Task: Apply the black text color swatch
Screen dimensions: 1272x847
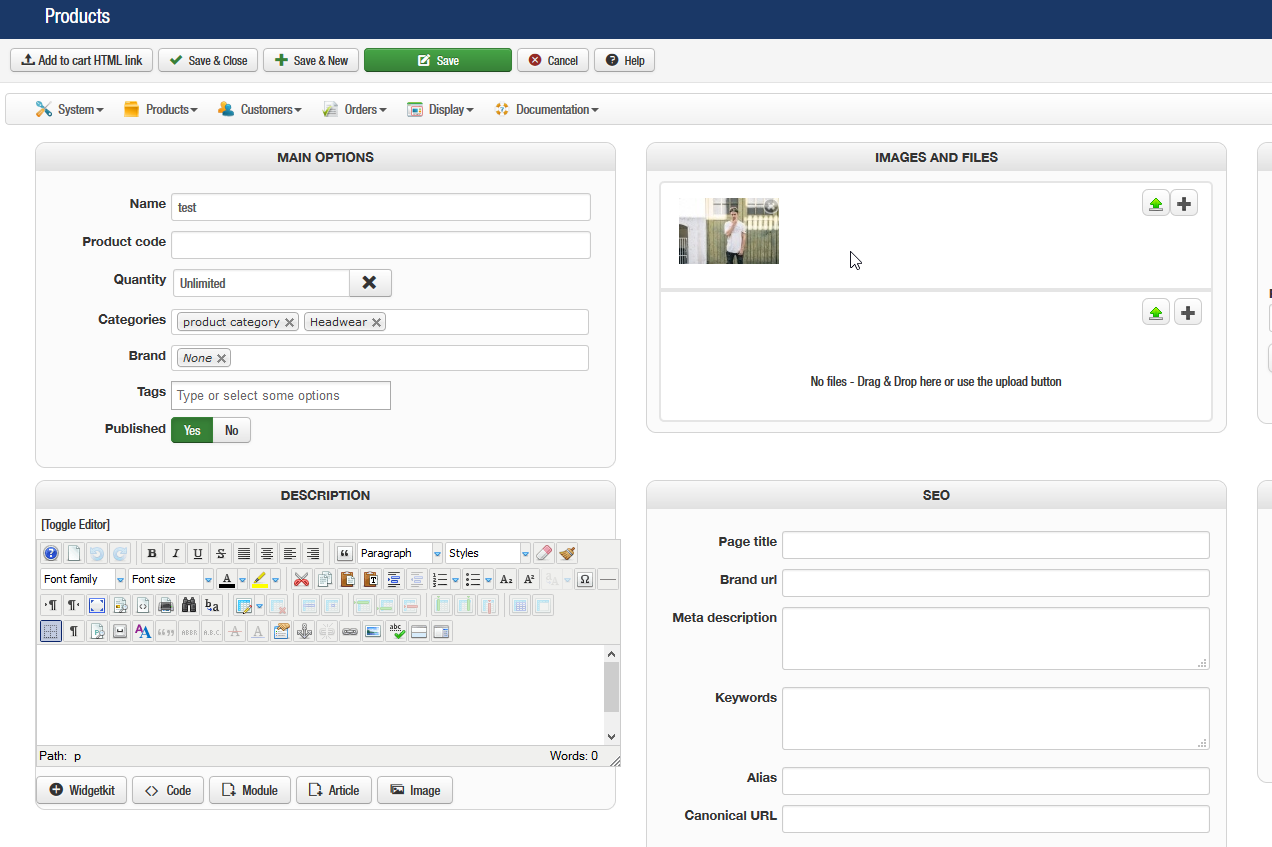Action: pos(227,579)
